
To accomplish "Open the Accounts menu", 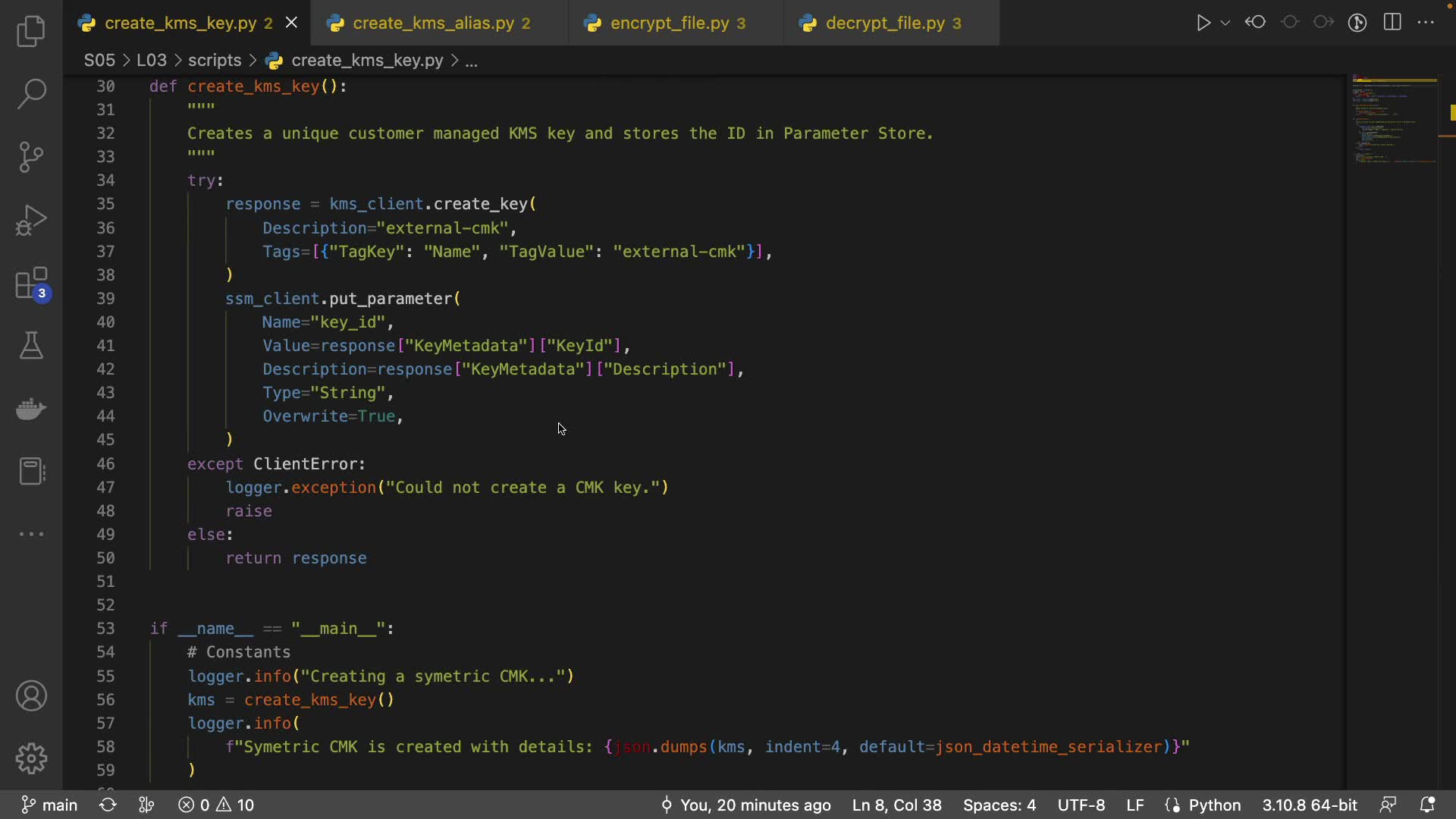I will click(x=31, y=696).
